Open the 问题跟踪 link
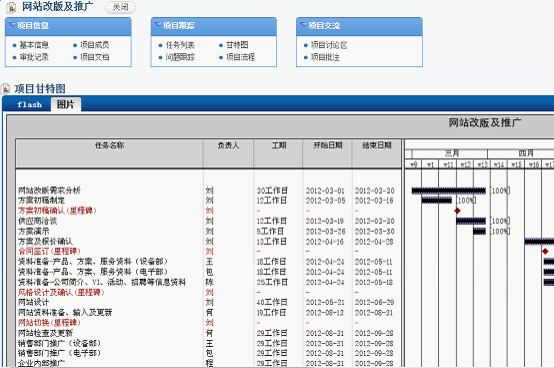Screen dimensions: 554x368 click(x=180, y=57)
